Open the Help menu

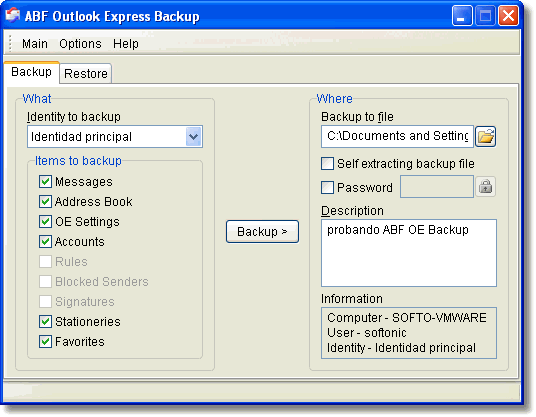pyautogui.click(x=126, y=44)
